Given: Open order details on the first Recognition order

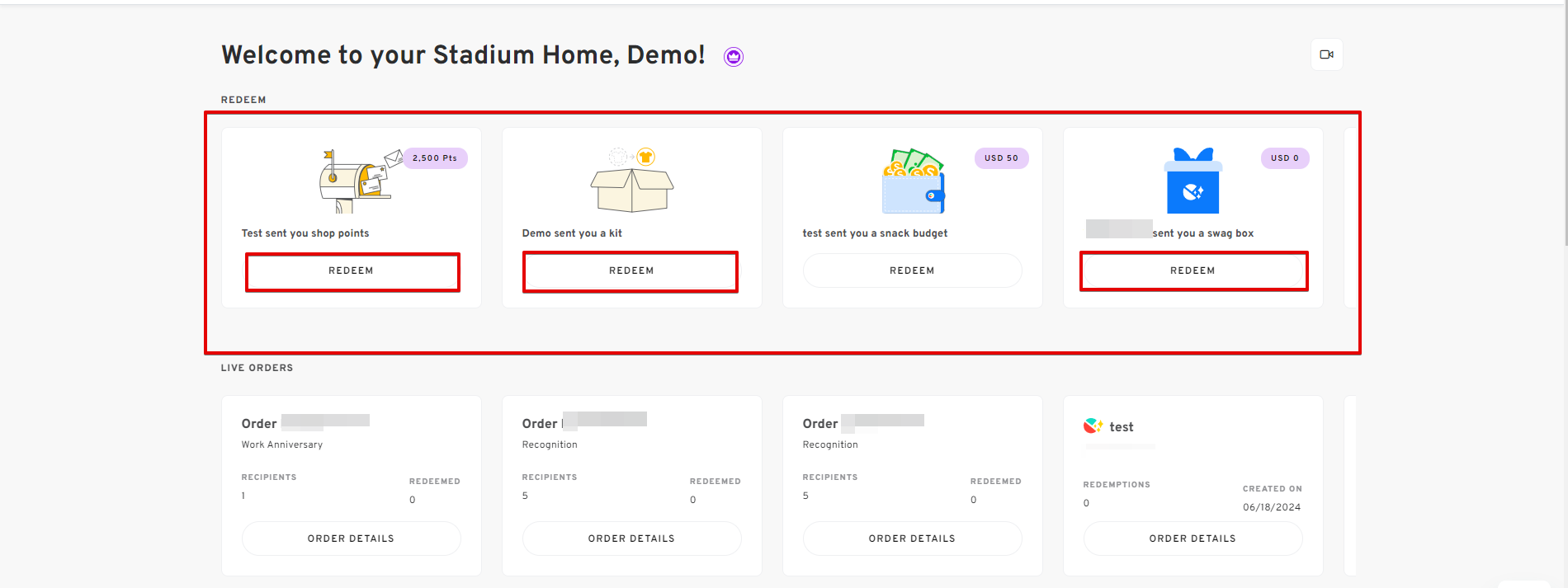Looking at the screenshot, I should (631, 538).
